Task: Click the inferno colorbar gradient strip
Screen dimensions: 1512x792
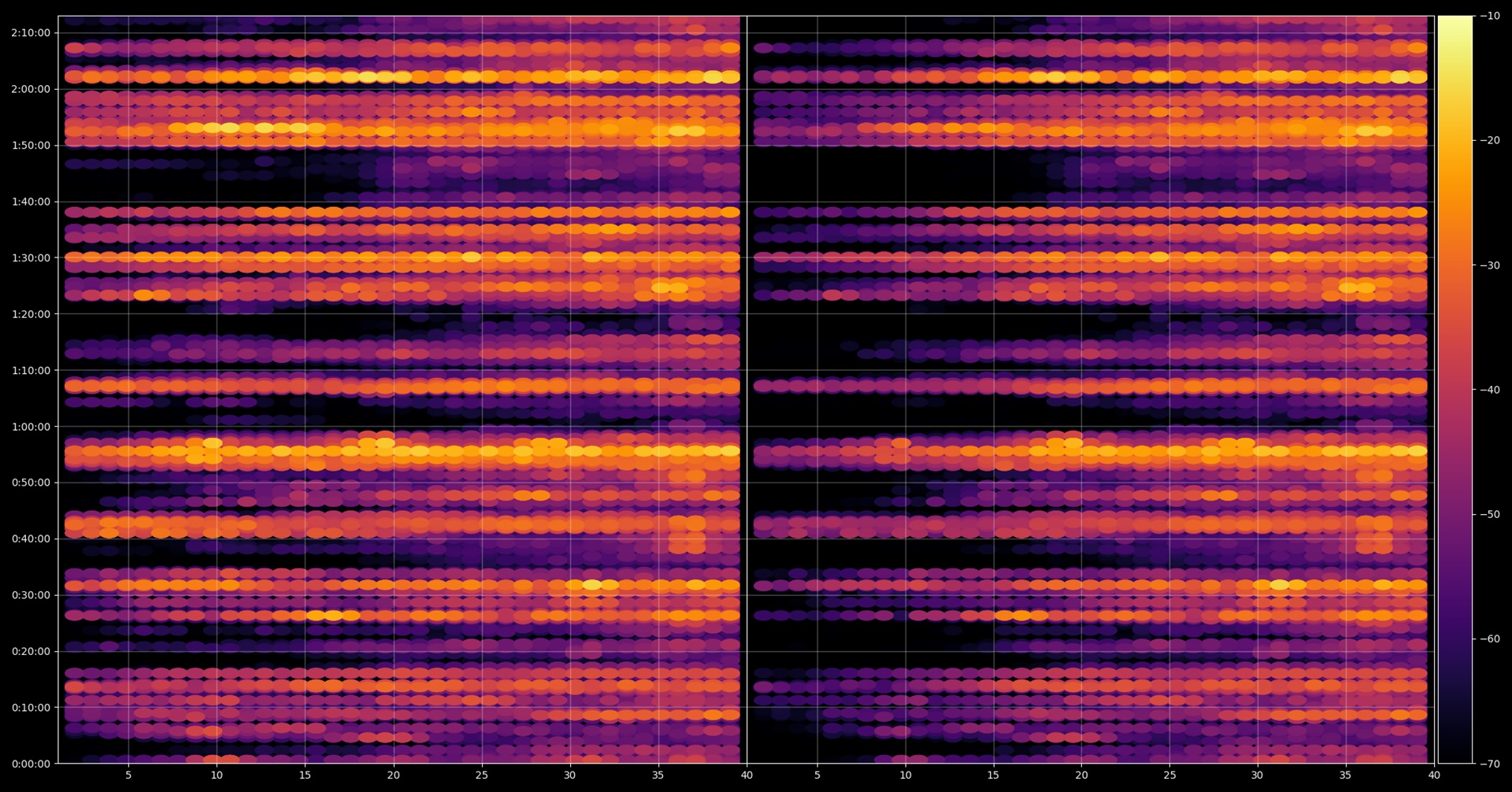Action: click(x=1455, y=390)
